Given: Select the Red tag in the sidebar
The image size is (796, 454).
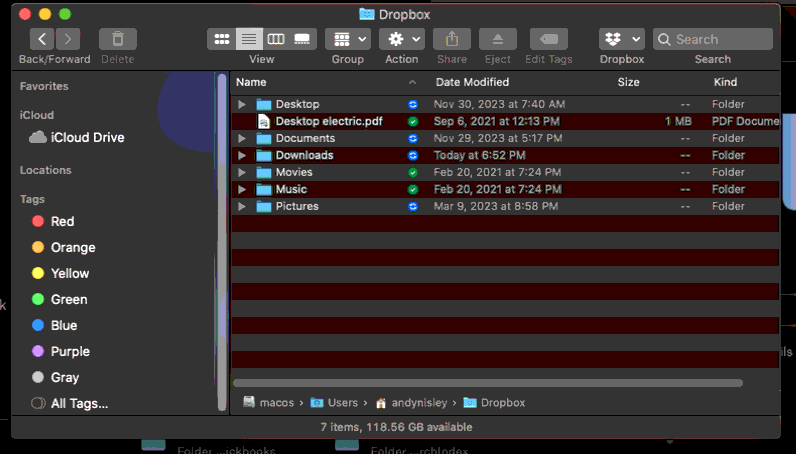Looking at the screenshot, I should [53, 221].
